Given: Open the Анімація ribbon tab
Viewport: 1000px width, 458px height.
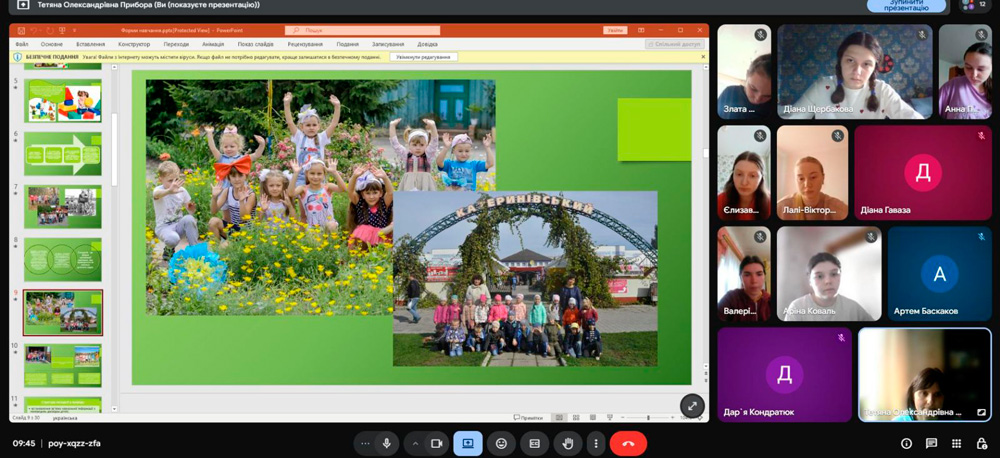Looking at the screenshot, I should 213,44.
